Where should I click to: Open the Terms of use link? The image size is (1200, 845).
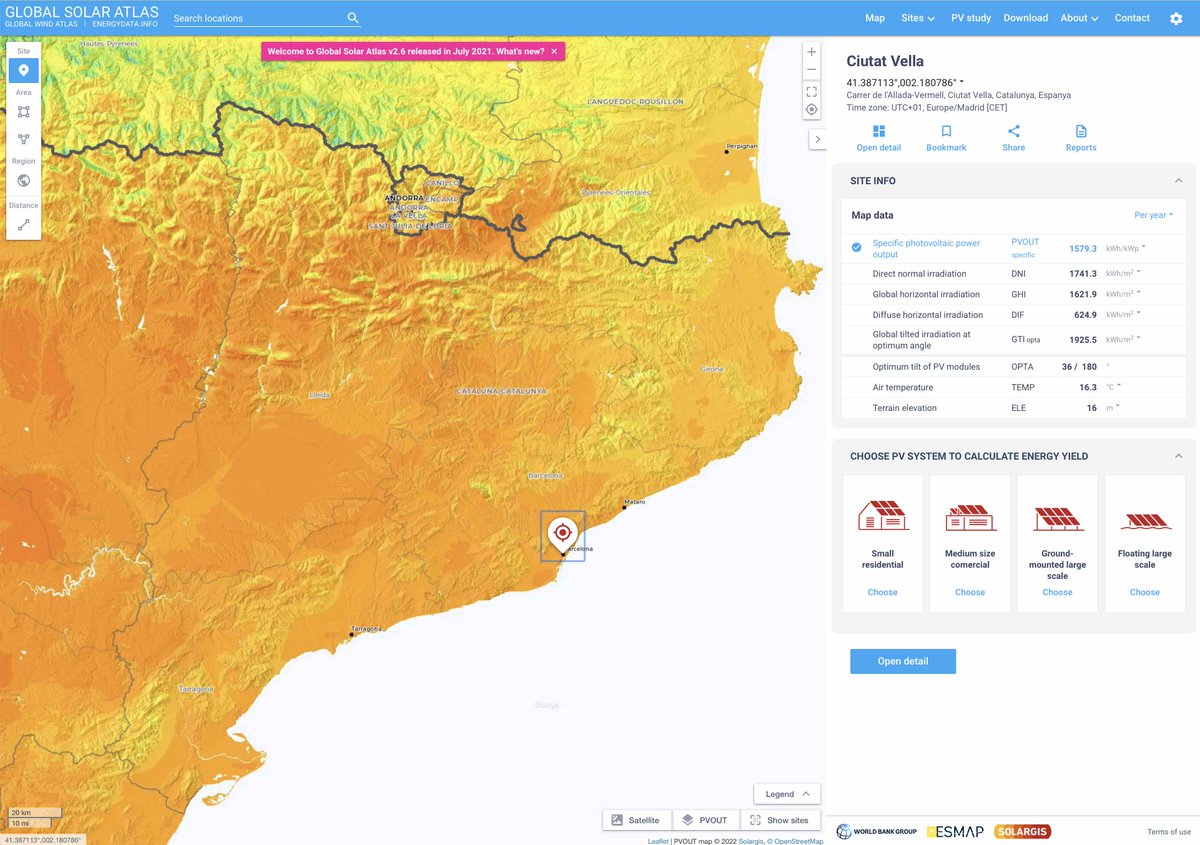pyautogui.click(x=1169, y=832)
